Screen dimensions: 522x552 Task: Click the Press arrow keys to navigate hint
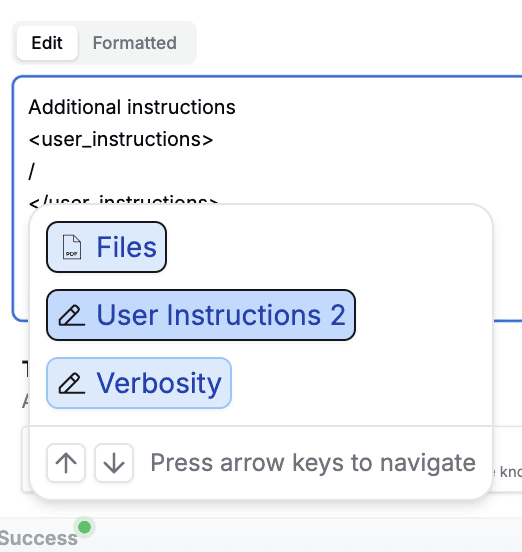coord(313,463)
